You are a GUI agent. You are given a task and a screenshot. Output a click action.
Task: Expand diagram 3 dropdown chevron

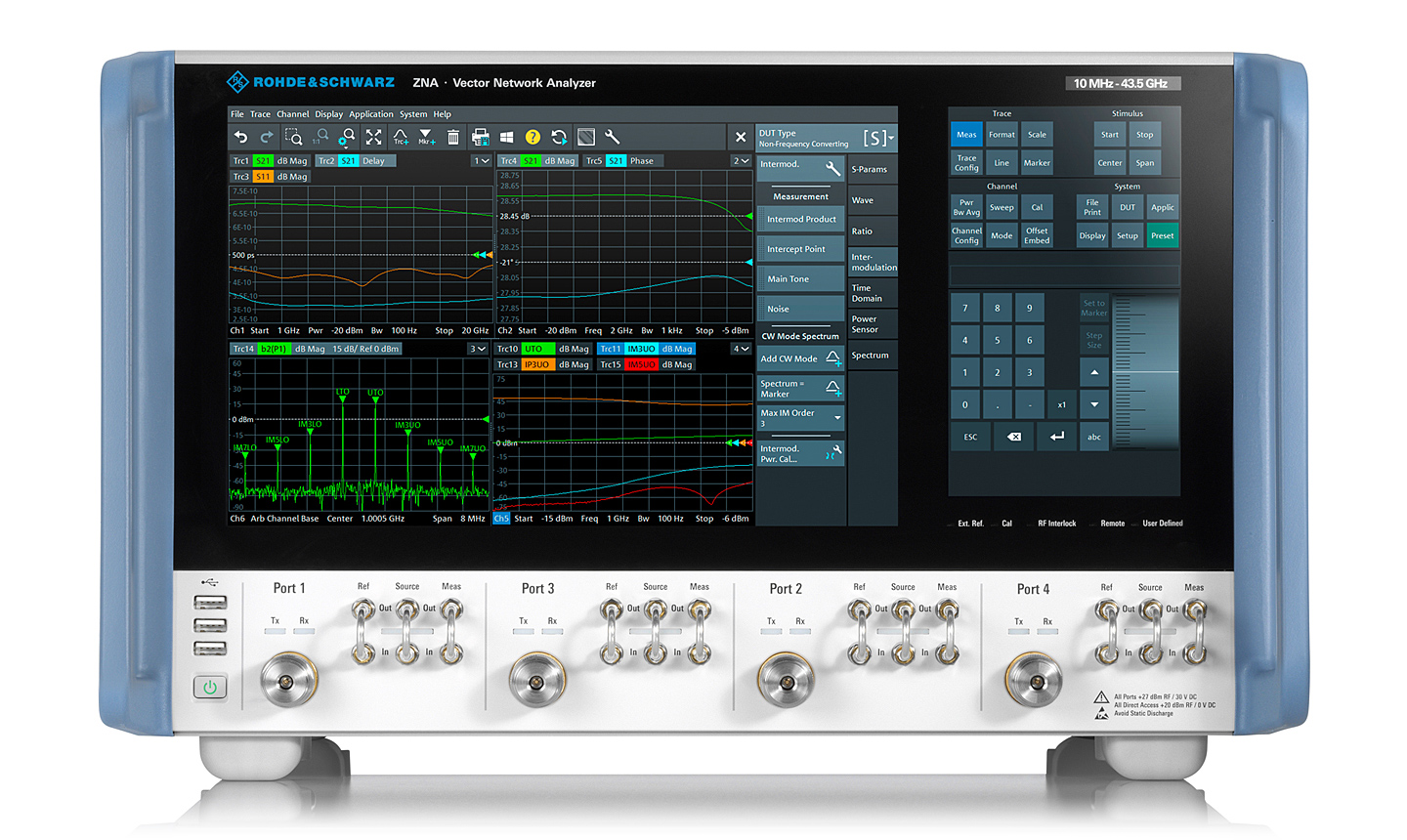478,349
